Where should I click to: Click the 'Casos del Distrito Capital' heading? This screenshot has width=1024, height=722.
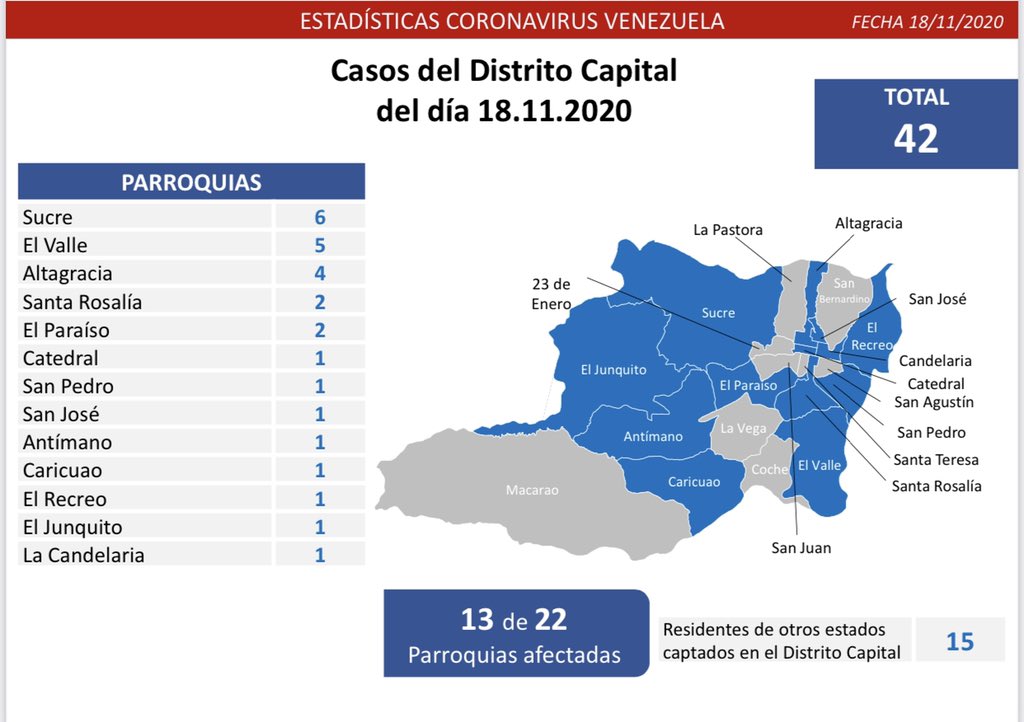(x=504, y=71)
